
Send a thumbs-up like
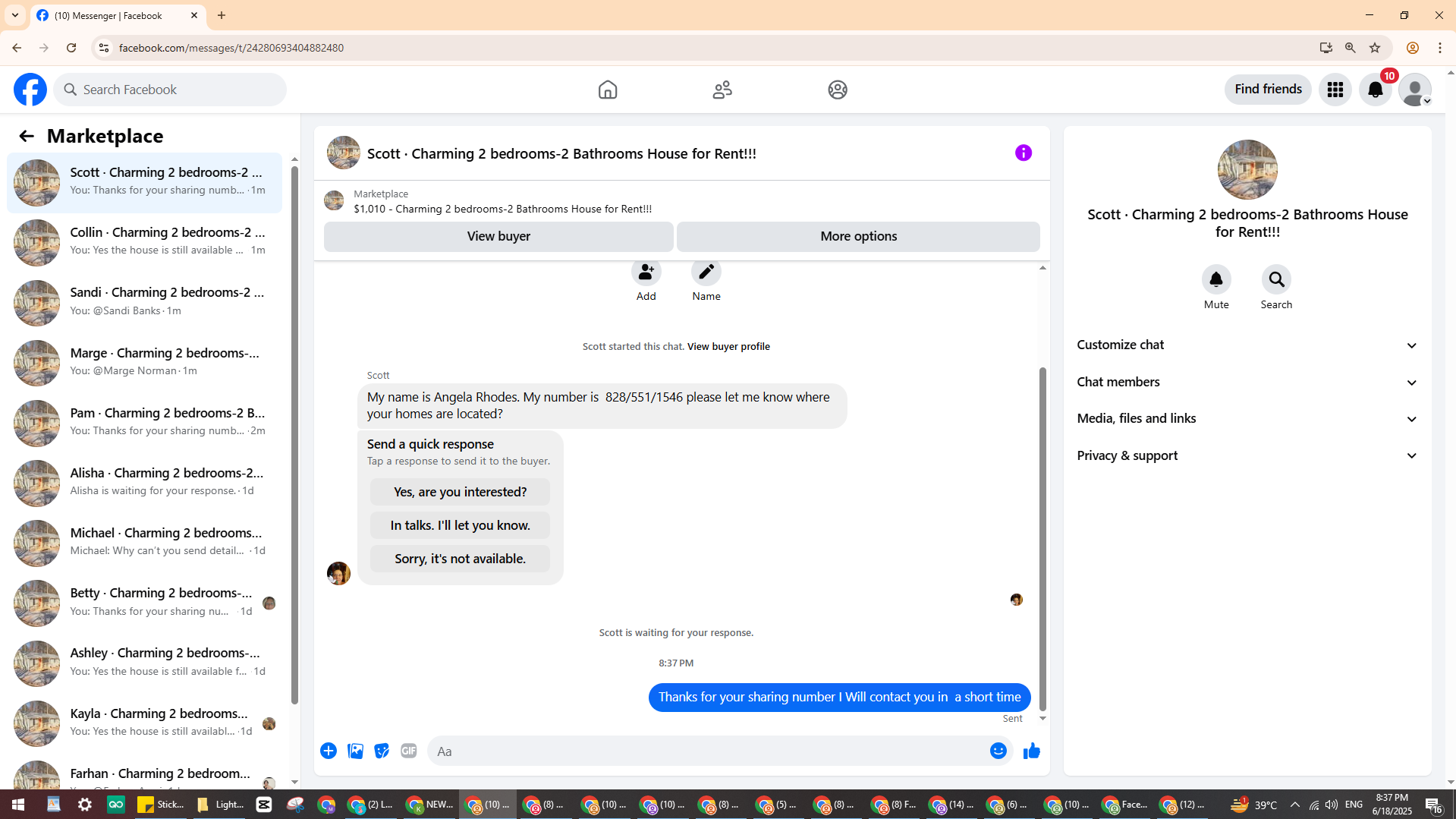coord(1032,751)
